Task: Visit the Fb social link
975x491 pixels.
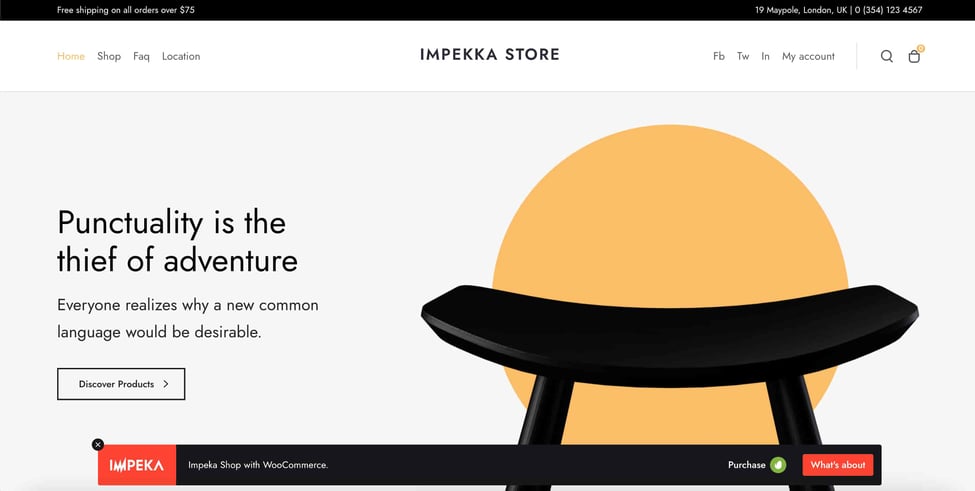Action: tap(719, 57)
